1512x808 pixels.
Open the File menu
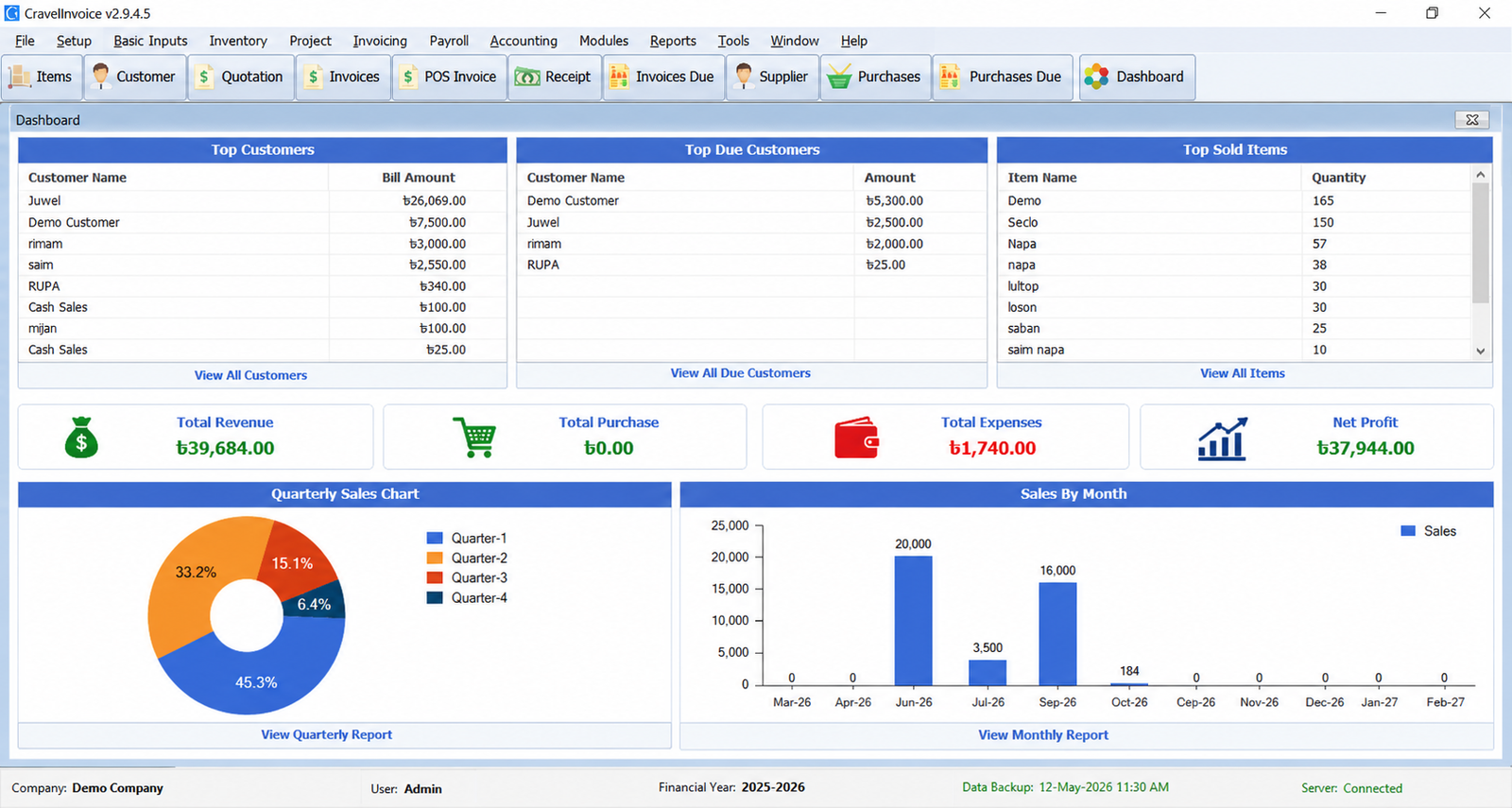tap(26, 41)
